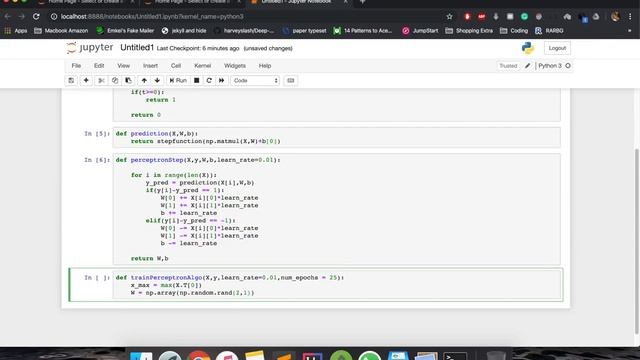This screenshot has height=360, width=640.
Task: Click inside the trainPerceptronAlgo code cell
Action: coord(337,285)
